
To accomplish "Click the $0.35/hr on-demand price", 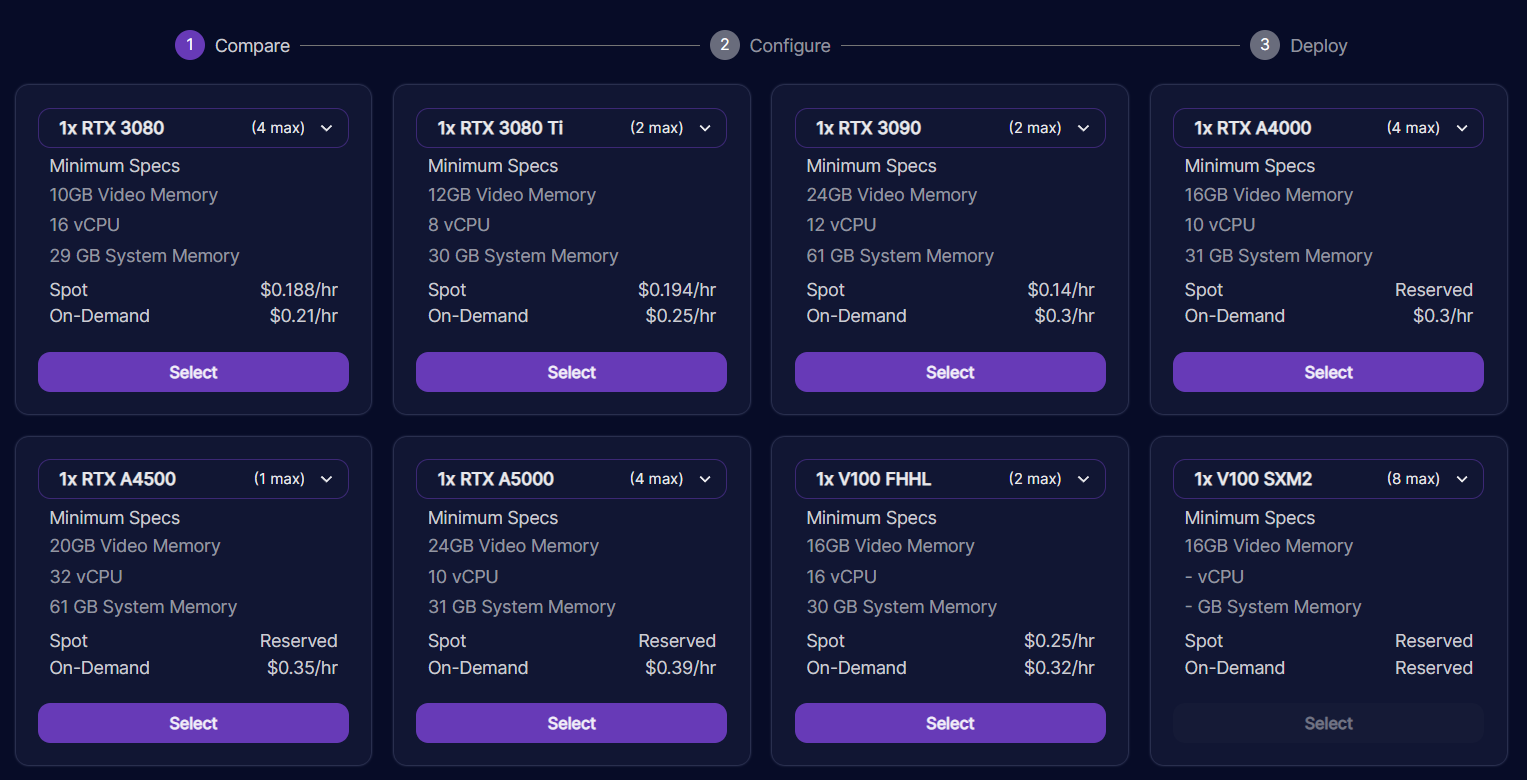I will 302,668.
